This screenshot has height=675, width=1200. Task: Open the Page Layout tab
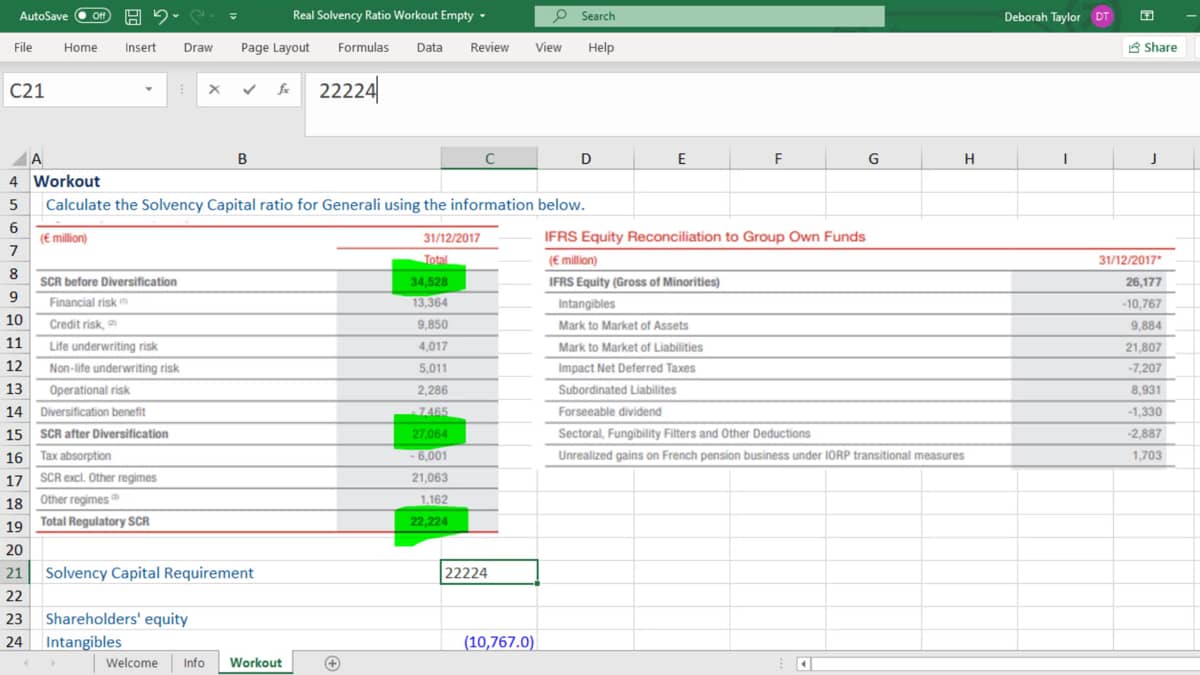click(x=275, y=47)
